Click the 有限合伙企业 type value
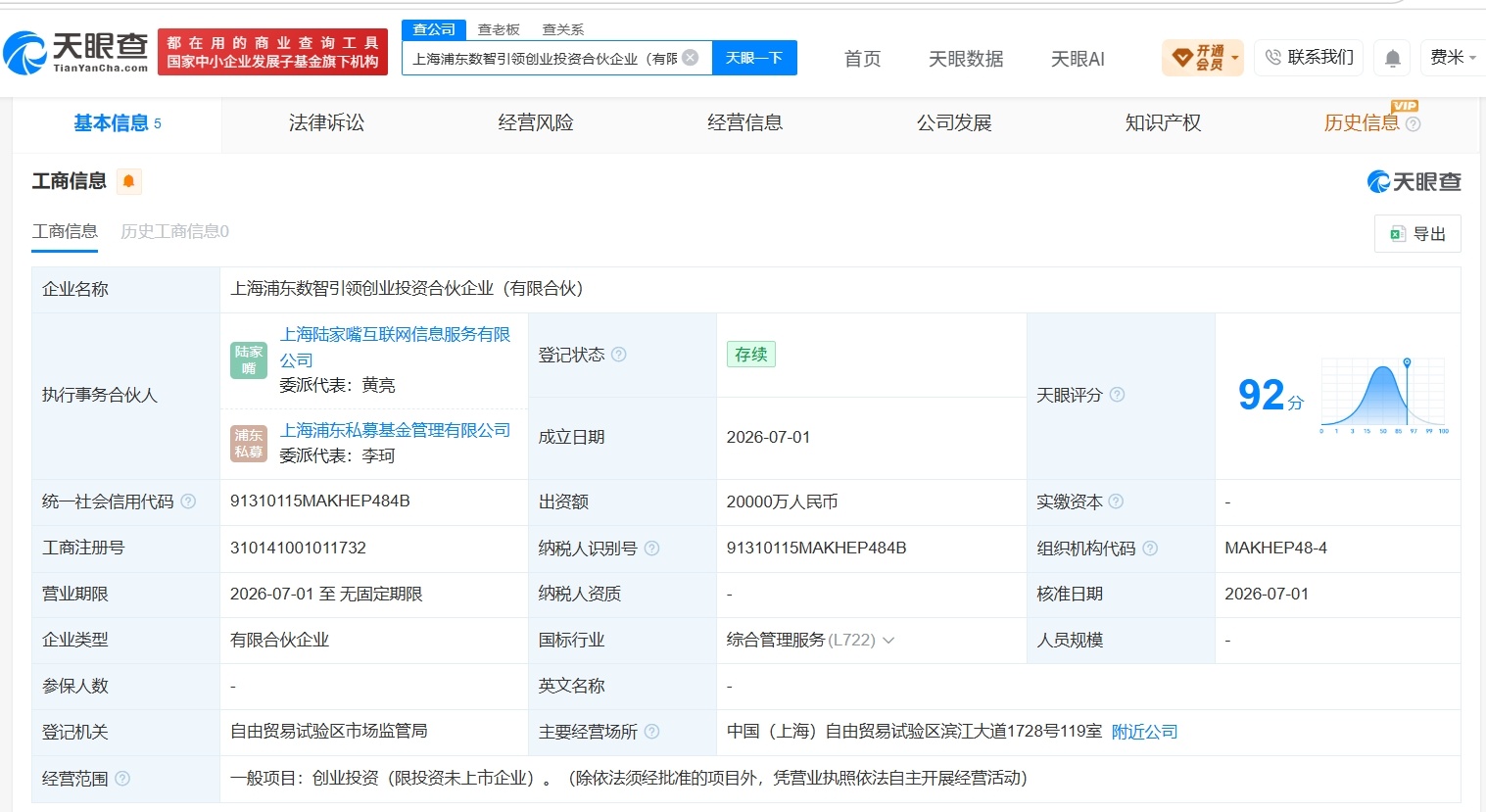 [x=279, y=641]
